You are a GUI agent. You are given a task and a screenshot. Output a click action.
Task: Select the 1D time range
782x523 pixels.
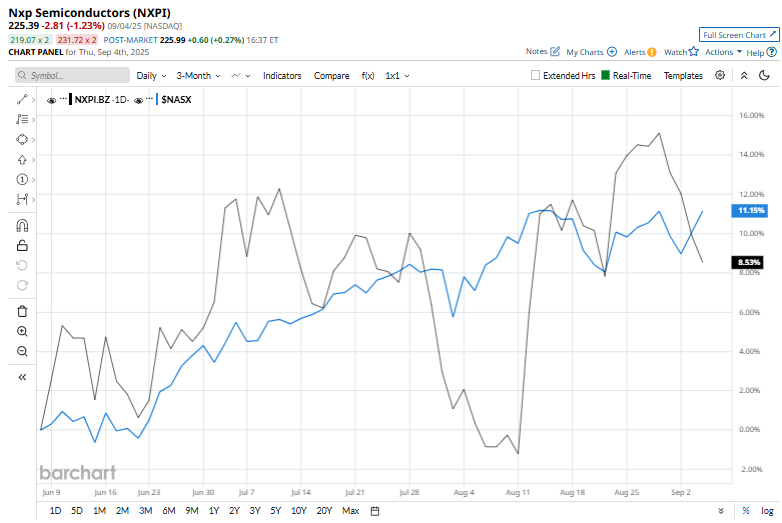[55, 511]
